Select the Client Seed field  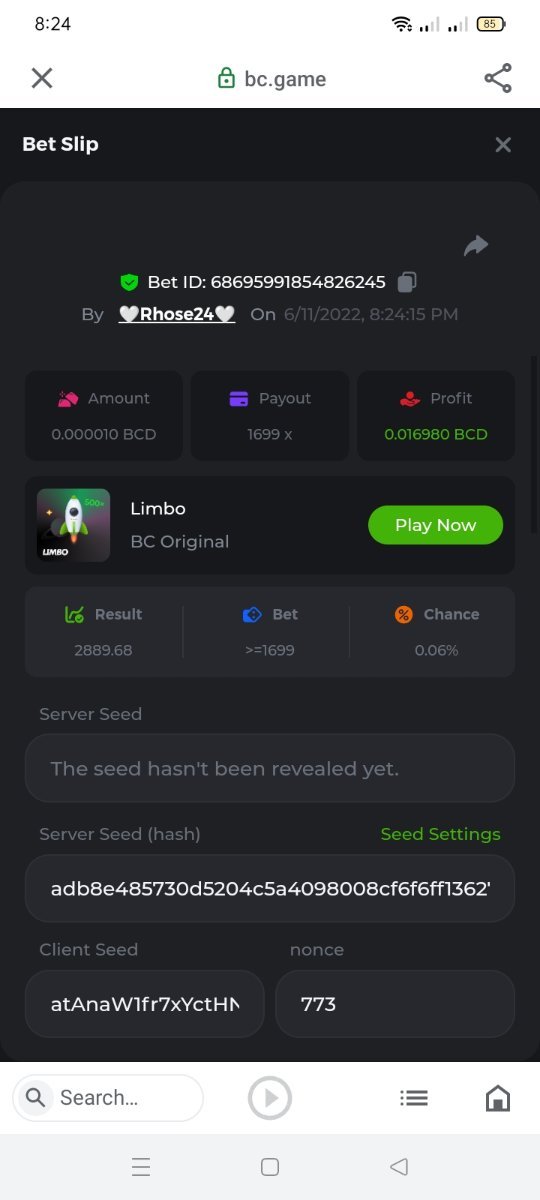145,1004
